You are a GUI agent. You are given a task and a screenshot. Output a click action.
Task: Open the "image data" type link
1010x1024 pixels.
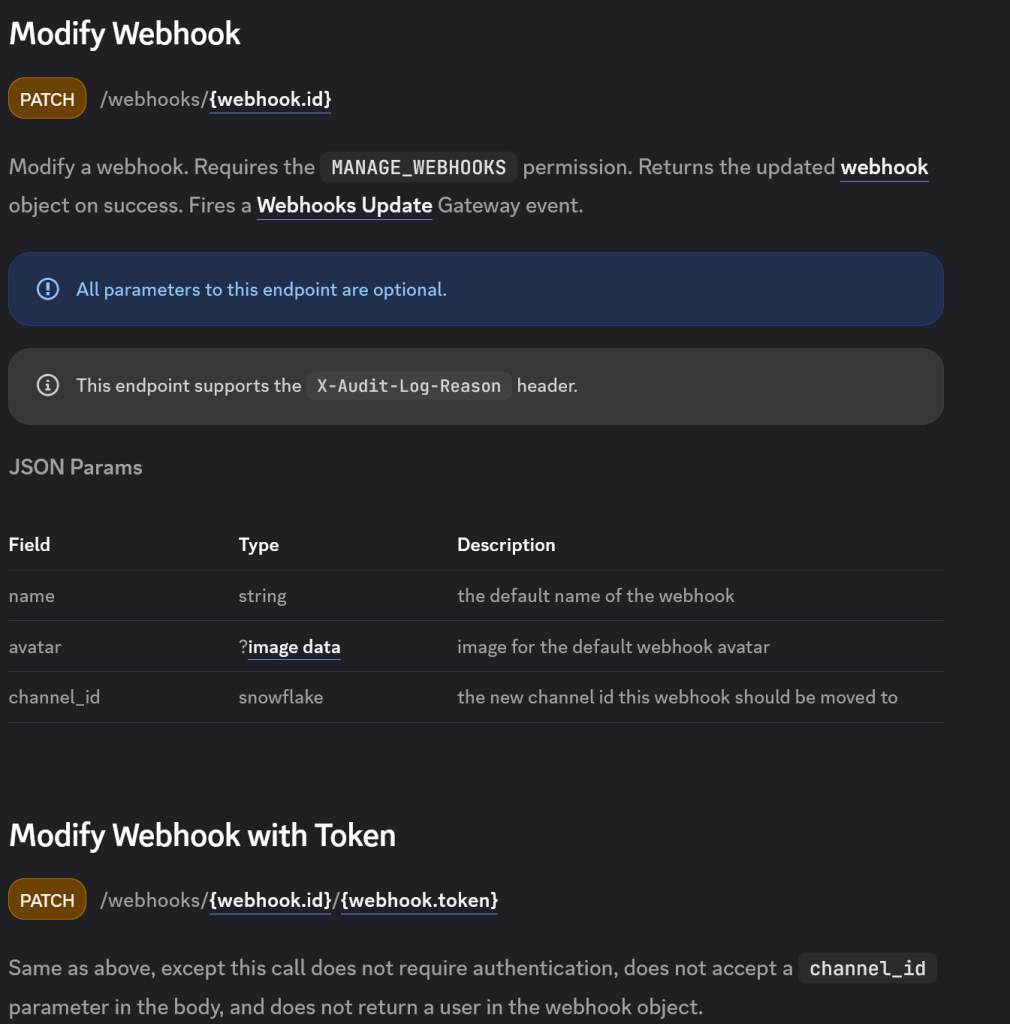[294, 647]
